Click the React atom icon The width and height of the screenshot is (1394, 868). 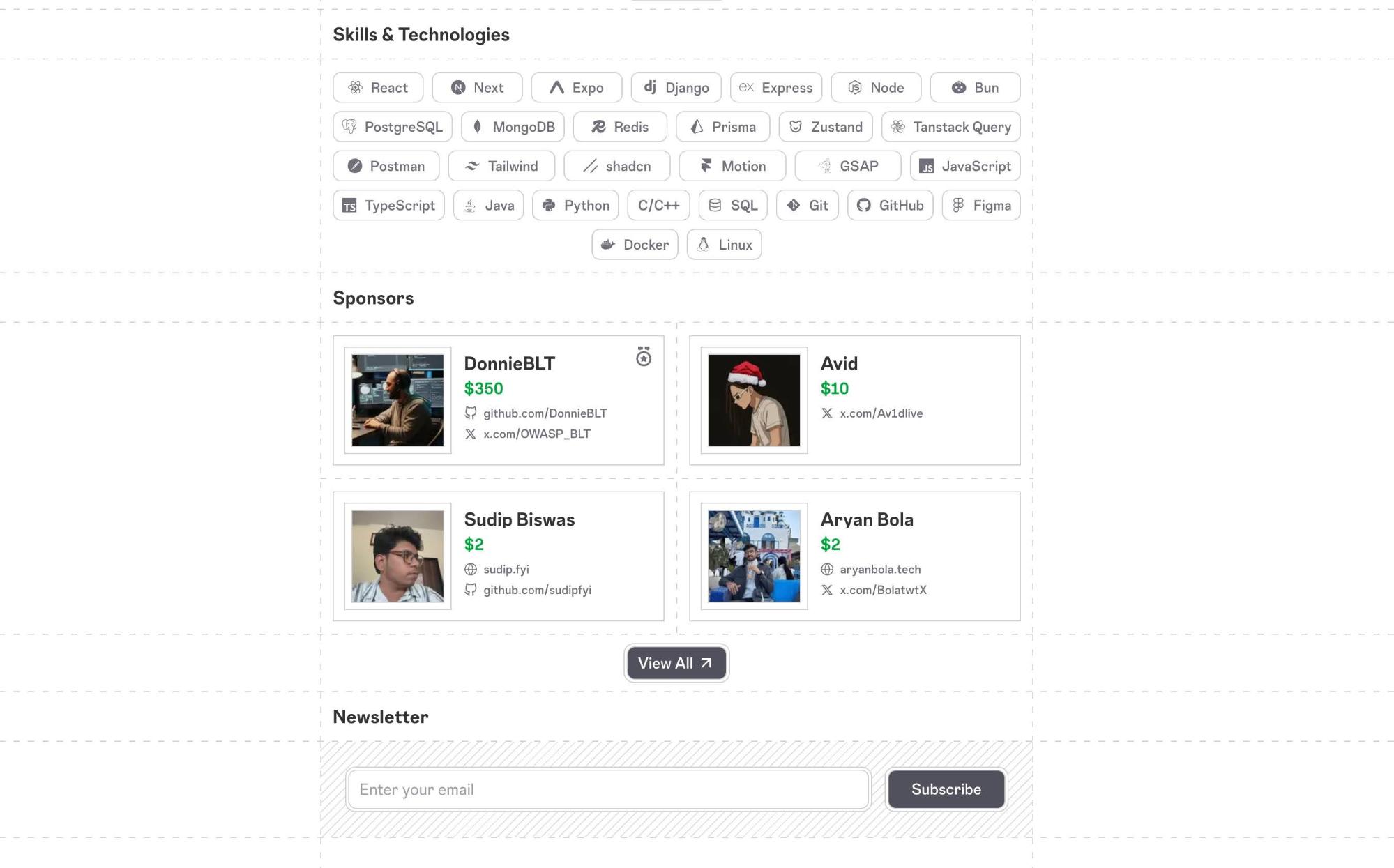356,87
